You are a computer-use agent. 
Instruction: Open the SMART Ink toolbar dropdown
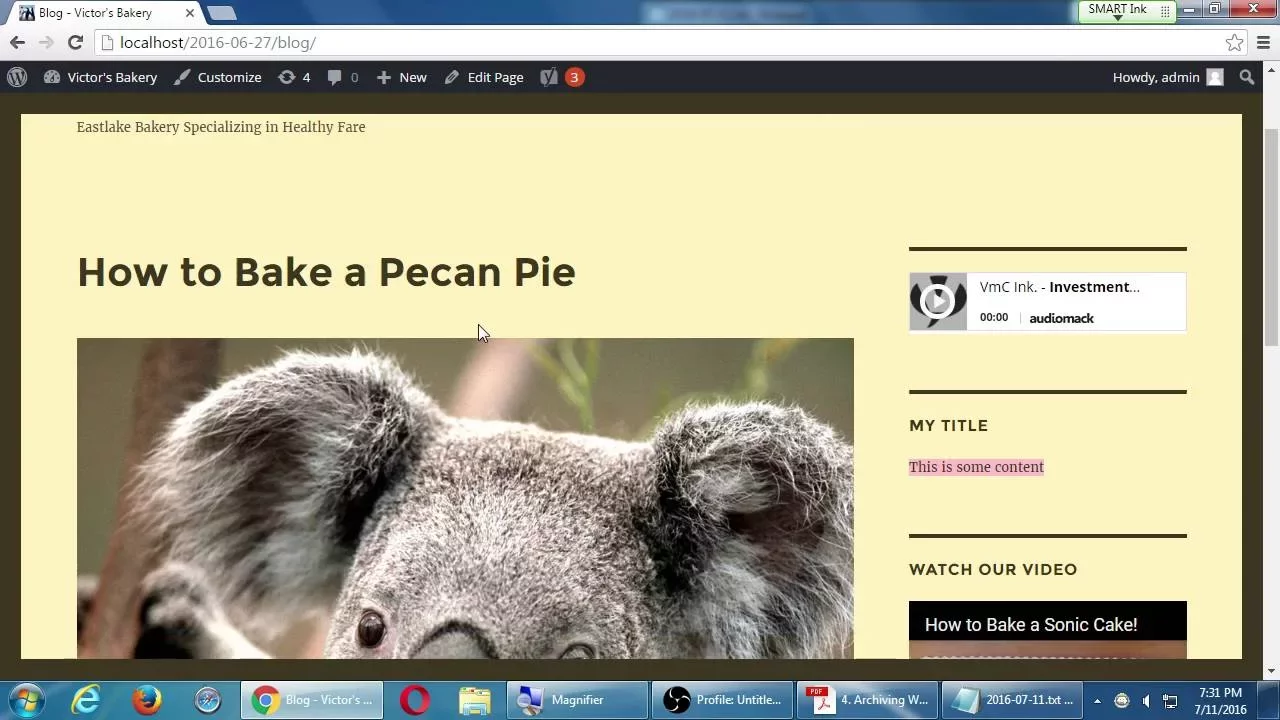pyautogui.click(x=1118, y=18)
